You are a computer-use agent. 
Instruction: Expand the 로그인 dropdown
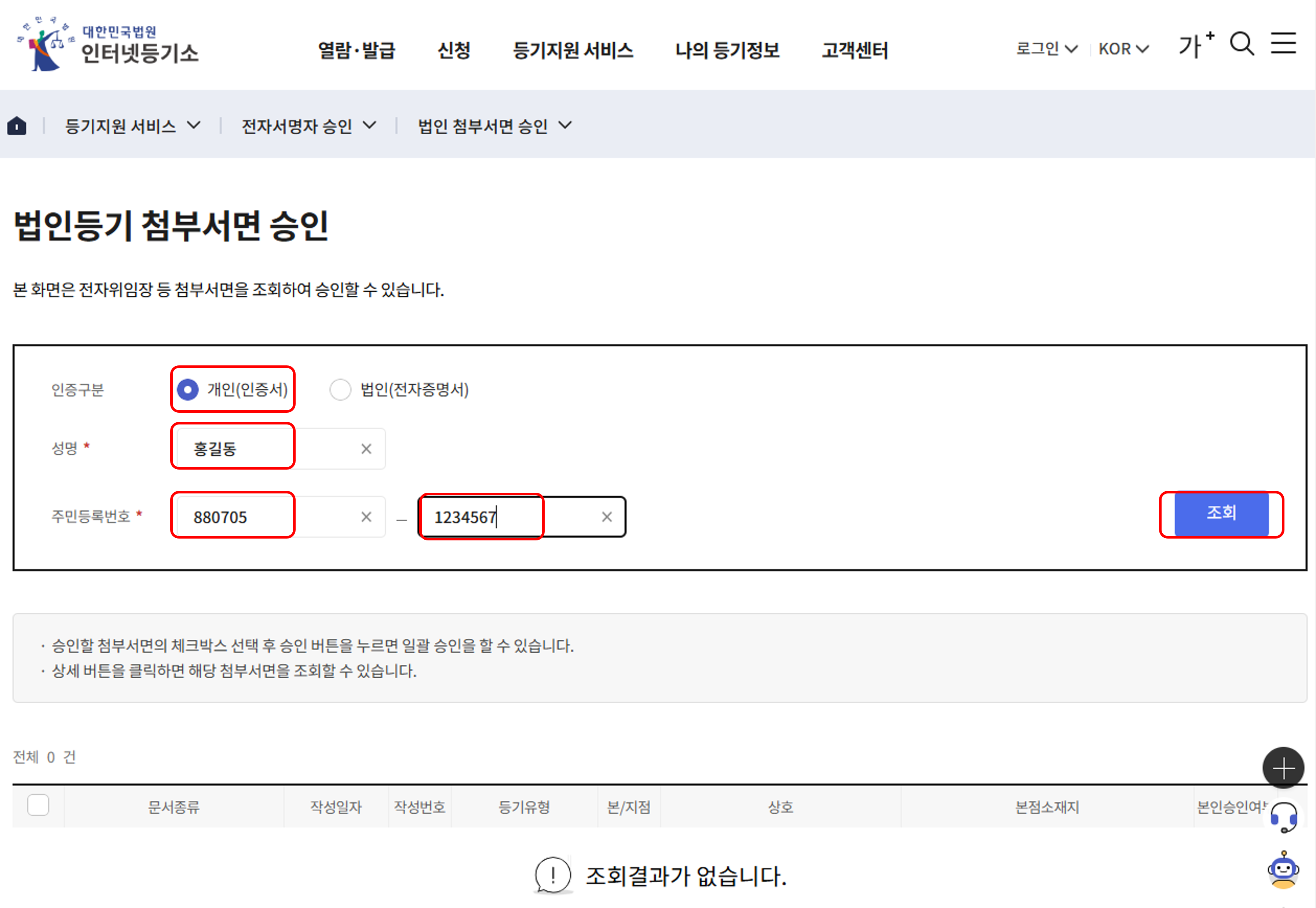pyautogui.click(x=1046, y=49)
